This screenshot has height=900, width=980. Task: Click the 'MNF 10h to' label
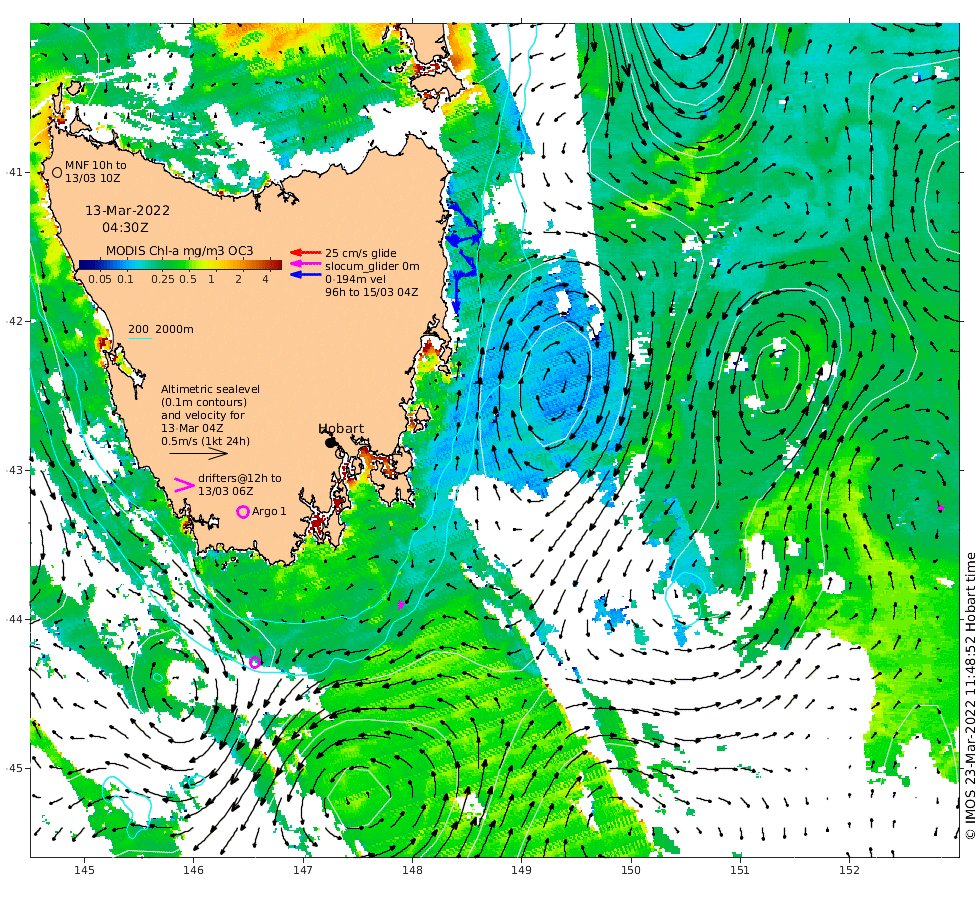pyautogui.click(x=96, y=165)
